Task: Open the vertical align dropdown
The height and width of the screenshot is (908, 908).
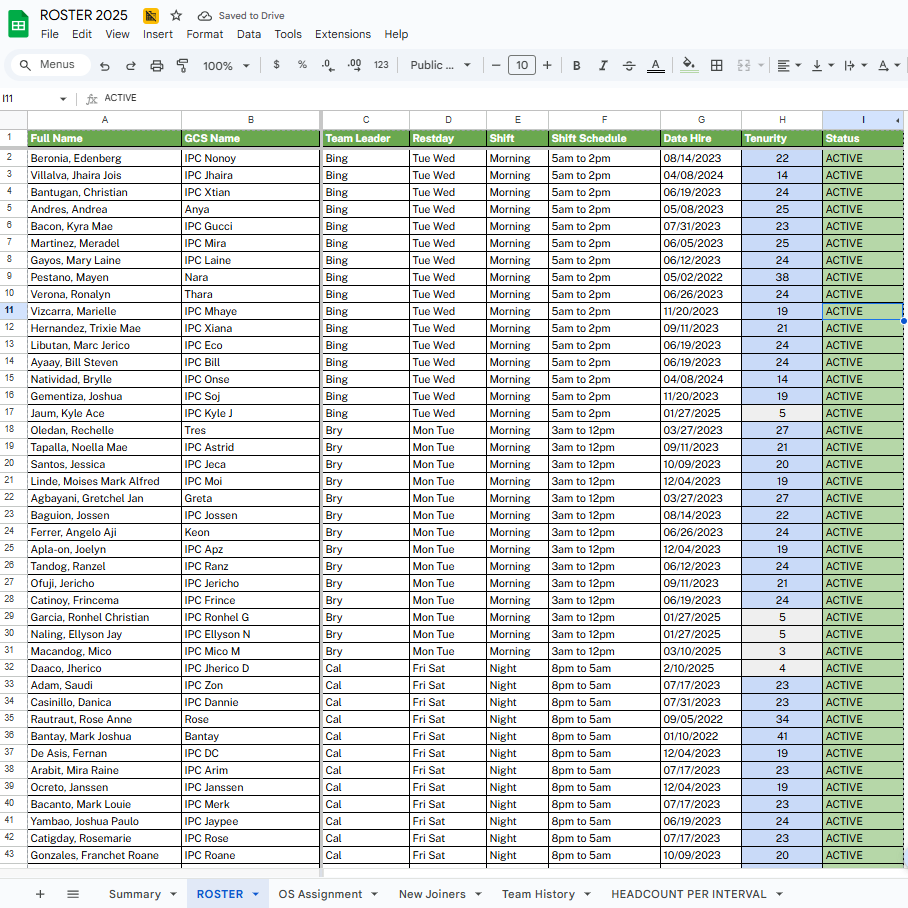Action: (x=822, y=65)
